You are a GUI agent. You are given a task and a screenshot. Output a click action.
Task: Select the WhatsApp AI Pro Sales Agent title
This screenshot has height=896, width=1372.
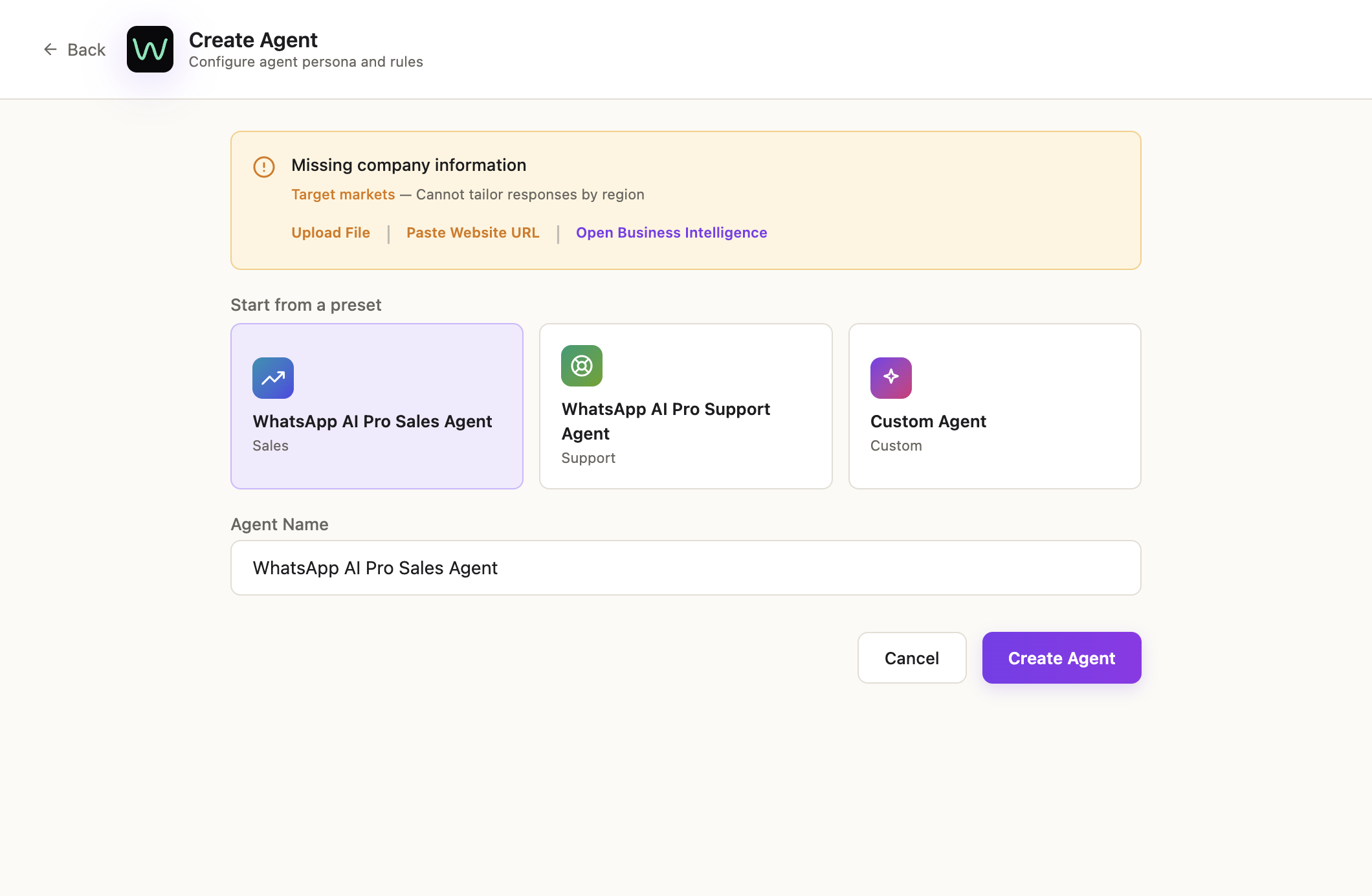click(372, 421)
